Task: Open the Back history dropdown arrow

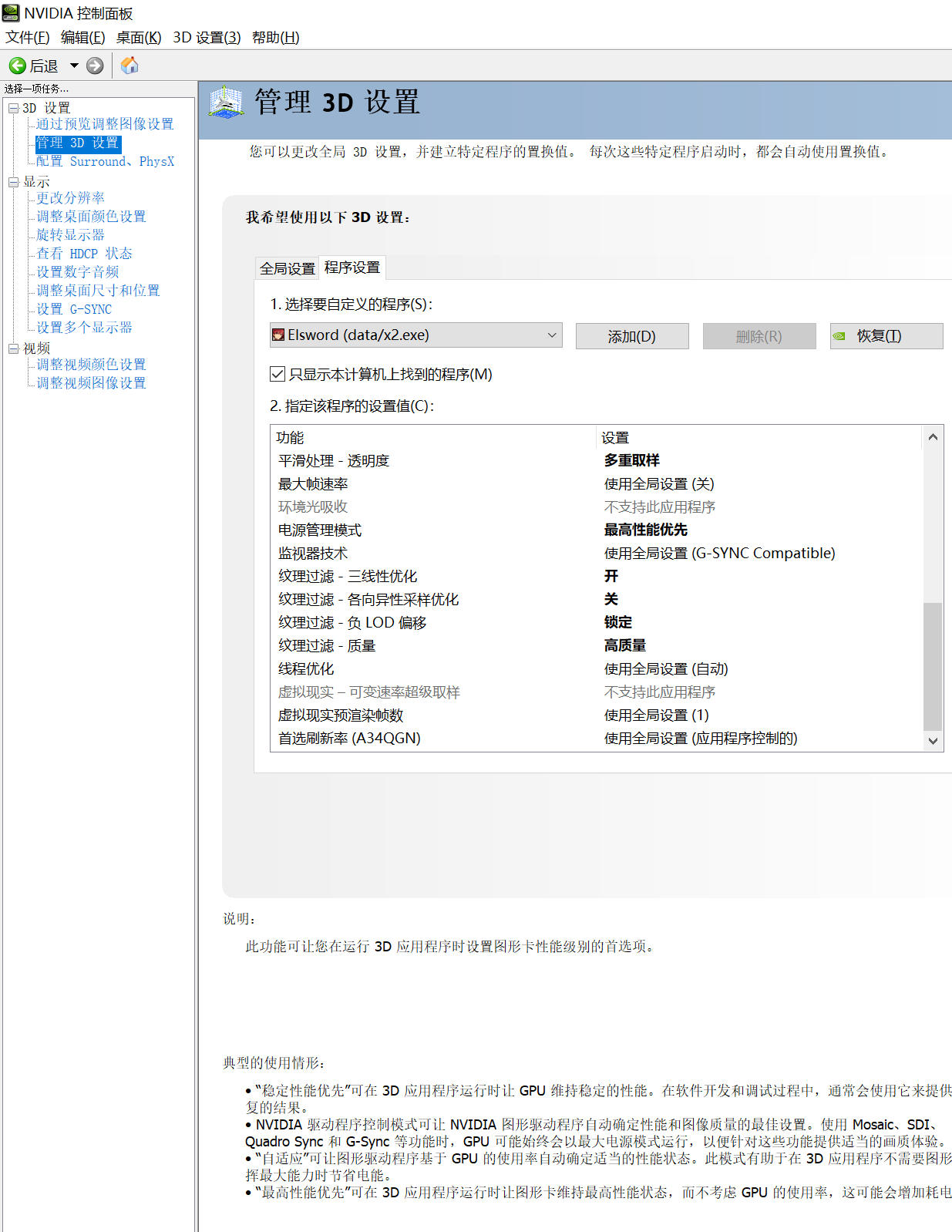Action: click(74, 66)
